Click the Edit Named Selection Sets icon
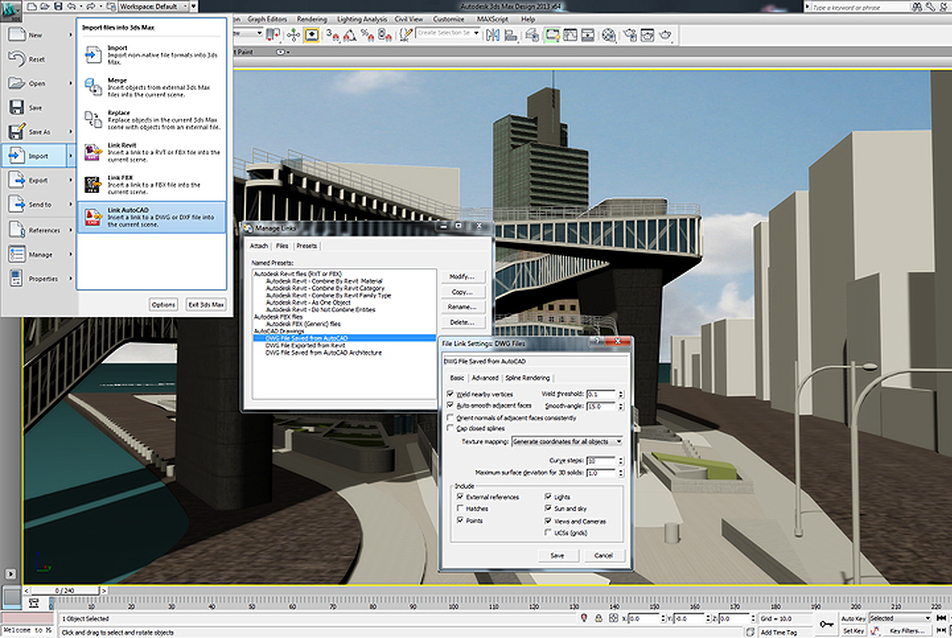The width and height of the screenshot is (952, 638). click(x=406, y=35)
